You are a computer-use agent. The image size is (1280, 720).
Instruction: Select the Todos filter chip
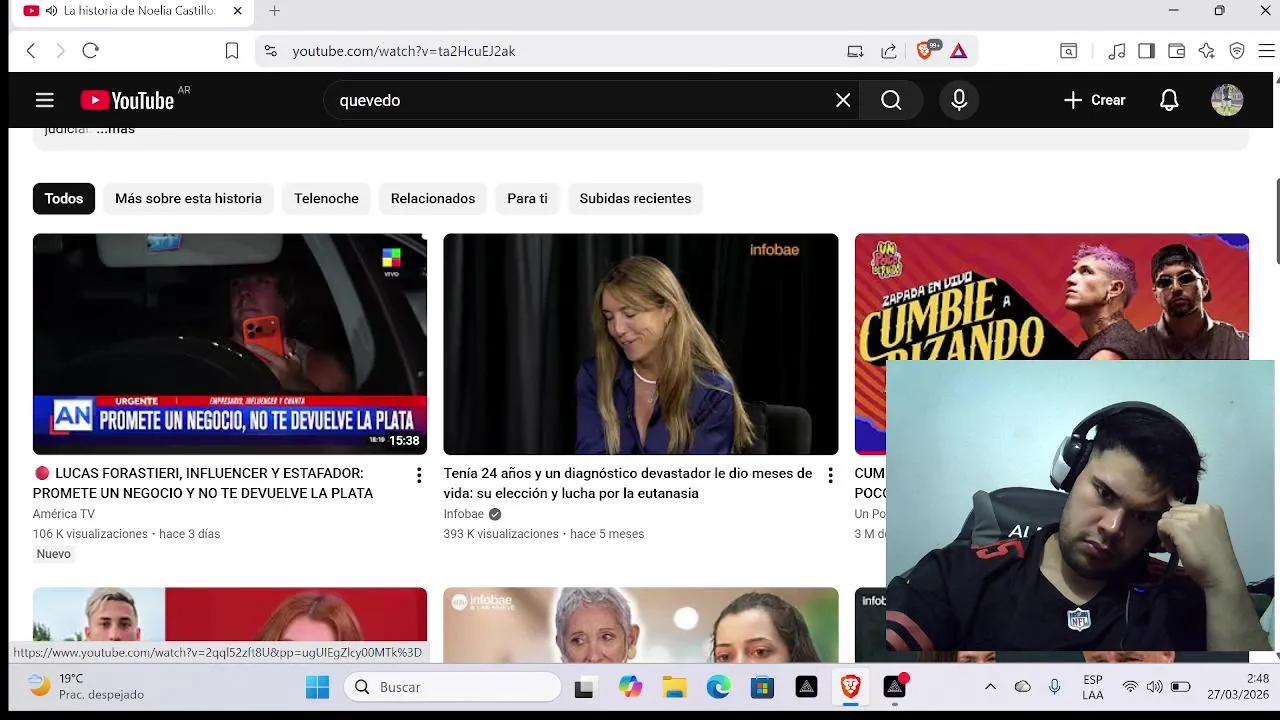[64, 198]
